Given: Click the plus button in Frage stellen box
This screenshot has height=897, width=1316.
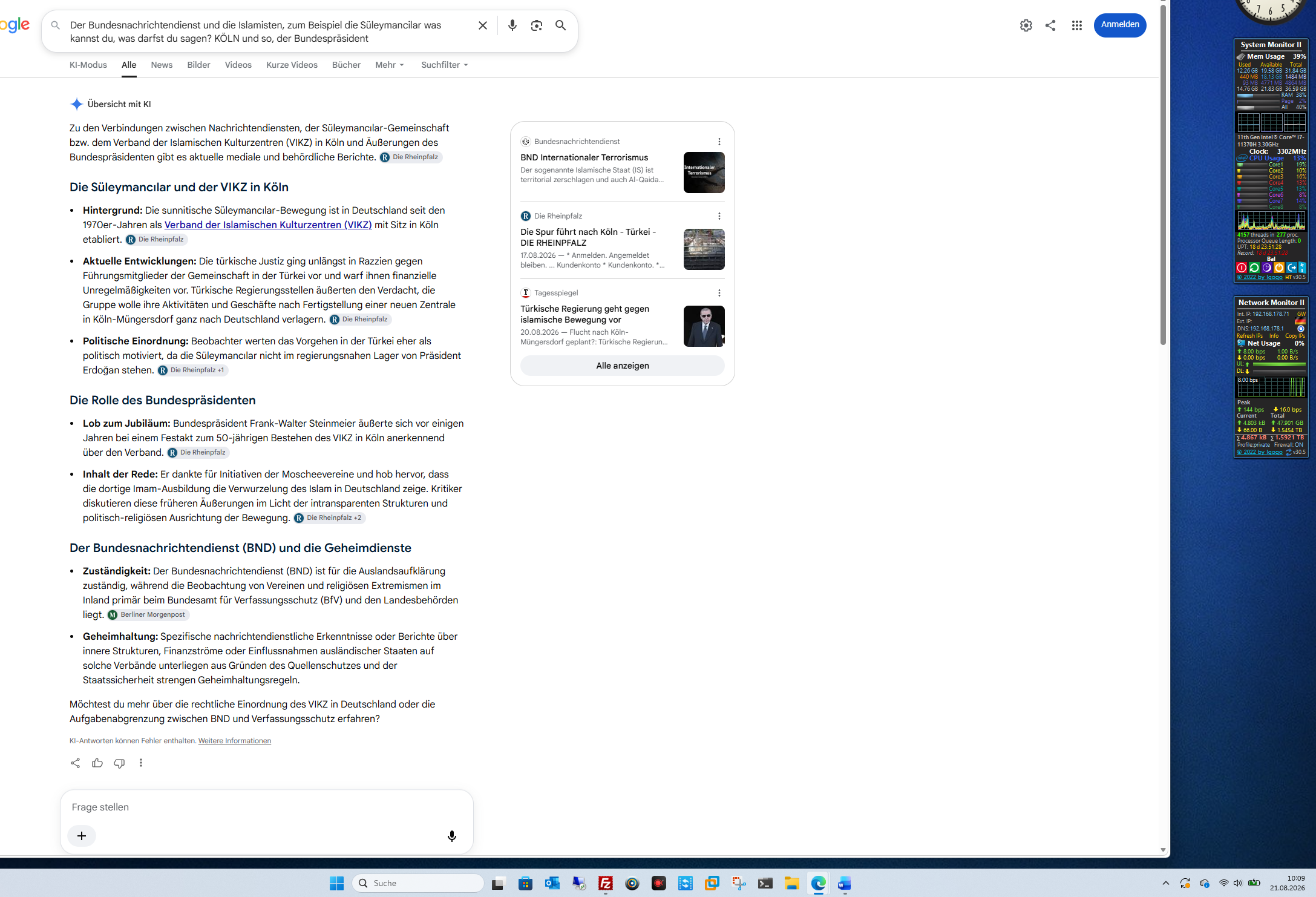Looking at the screenshot, I should [82, 836].
